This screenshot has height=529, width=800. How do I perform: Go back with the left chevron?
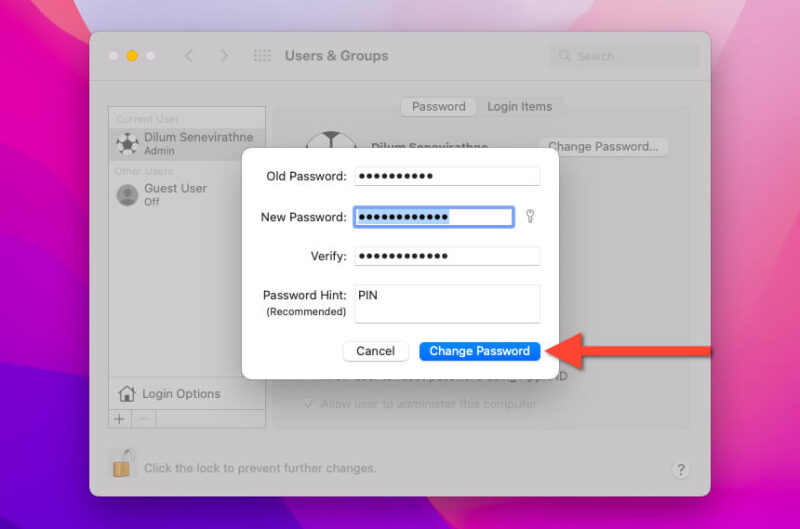(189, 56)
